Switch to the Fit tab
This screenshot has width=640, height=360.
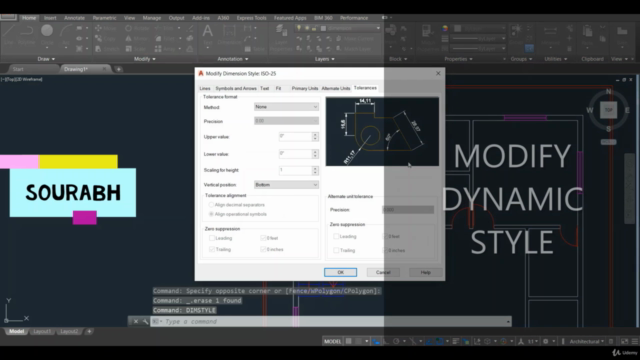point(278,88)
